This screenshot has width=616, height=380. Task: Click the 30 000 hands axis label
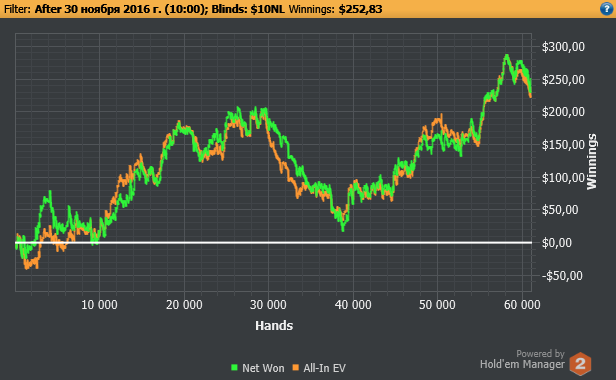[x=268, y=305]
